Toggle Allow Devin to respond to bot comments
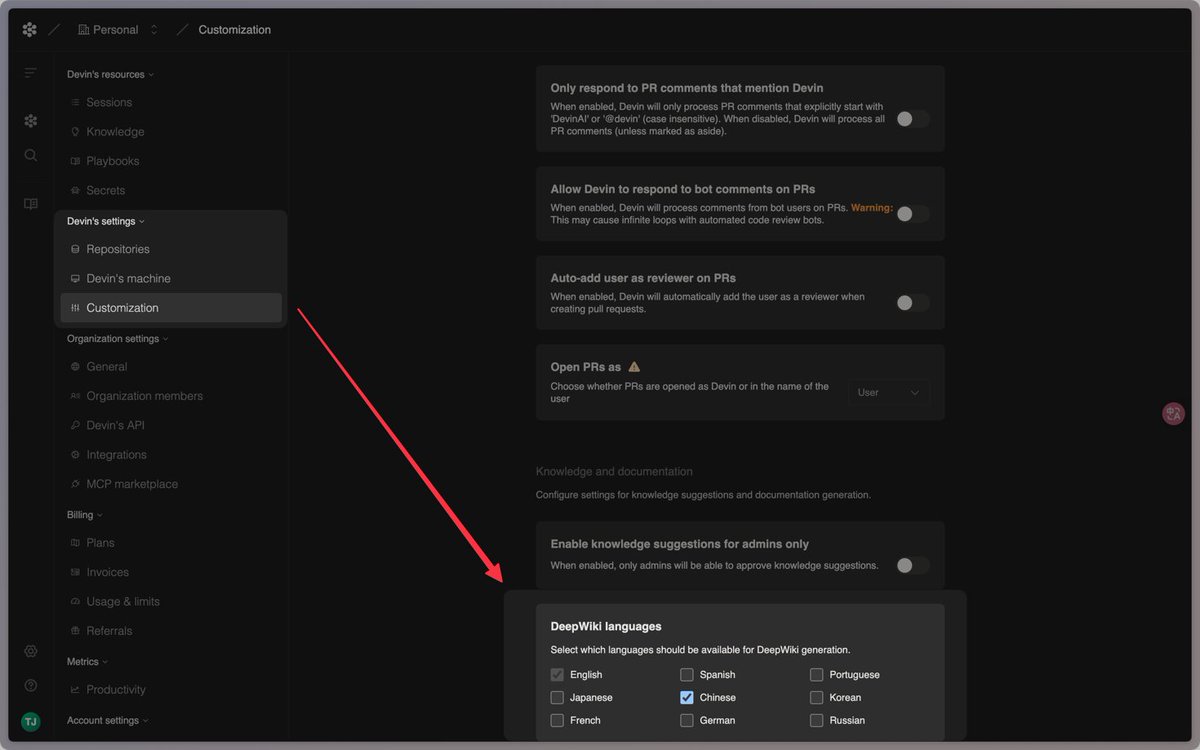Viewport: 1200px width, 750px height. click(x=912, y=213)
